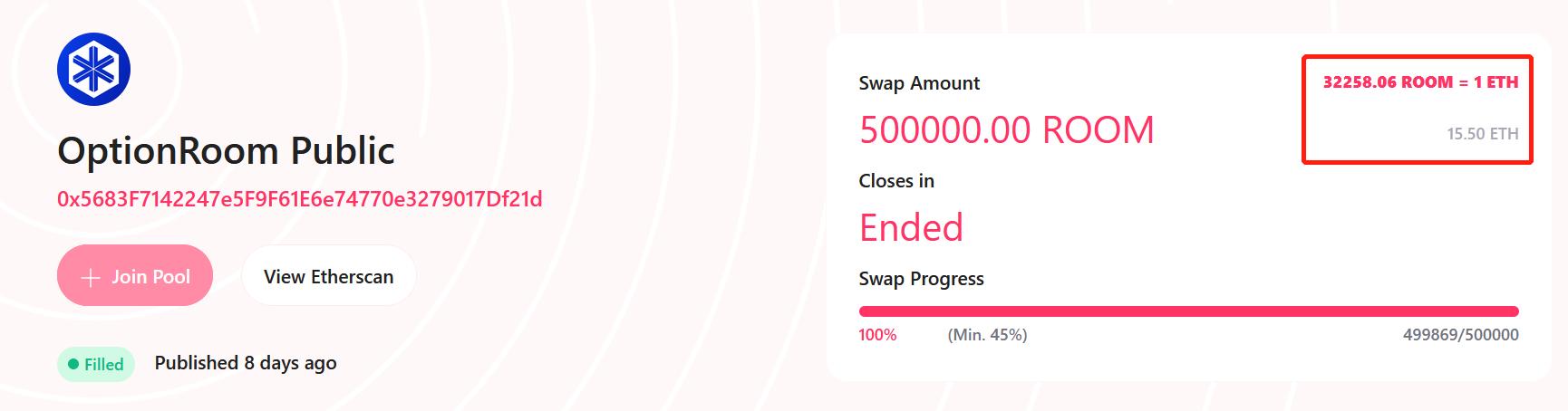The width and height of the screenshot is (1568, 411).
Task: Select the 15.50 ETH amount
Action: click(1482, 134)
